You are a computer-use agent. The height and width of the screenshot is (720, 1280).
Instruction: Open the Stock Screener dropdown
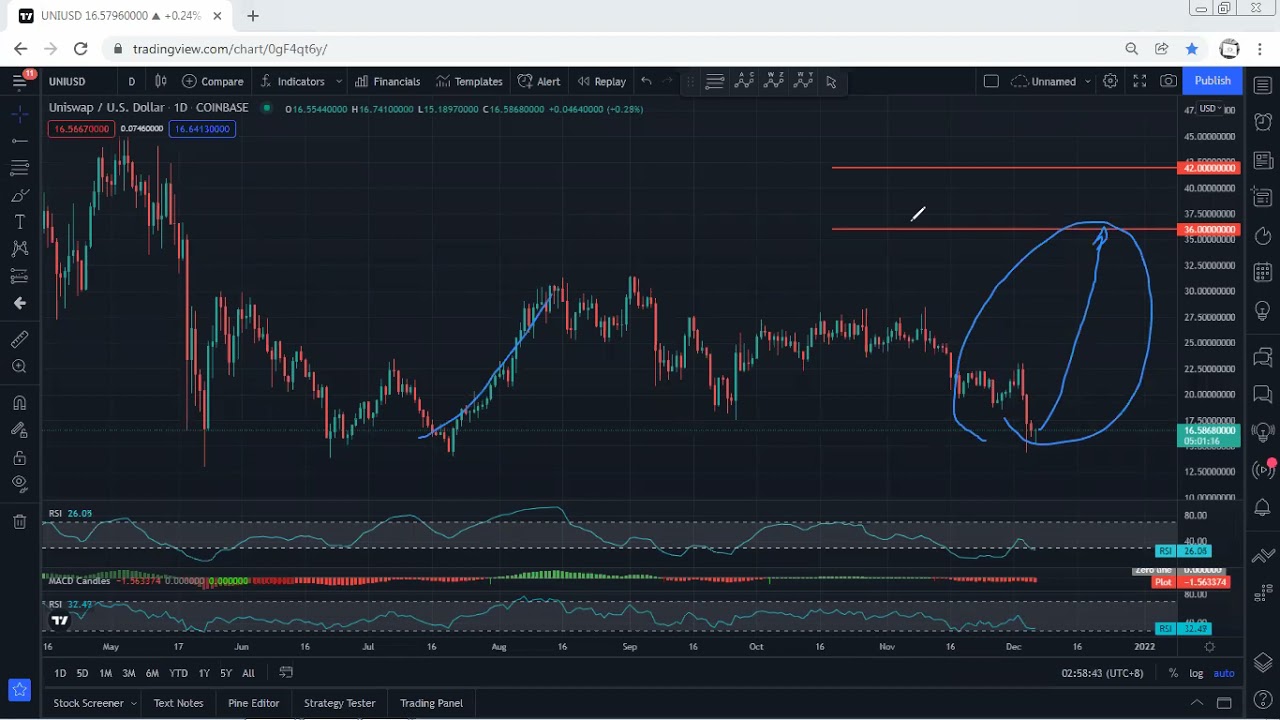(95, 703)
